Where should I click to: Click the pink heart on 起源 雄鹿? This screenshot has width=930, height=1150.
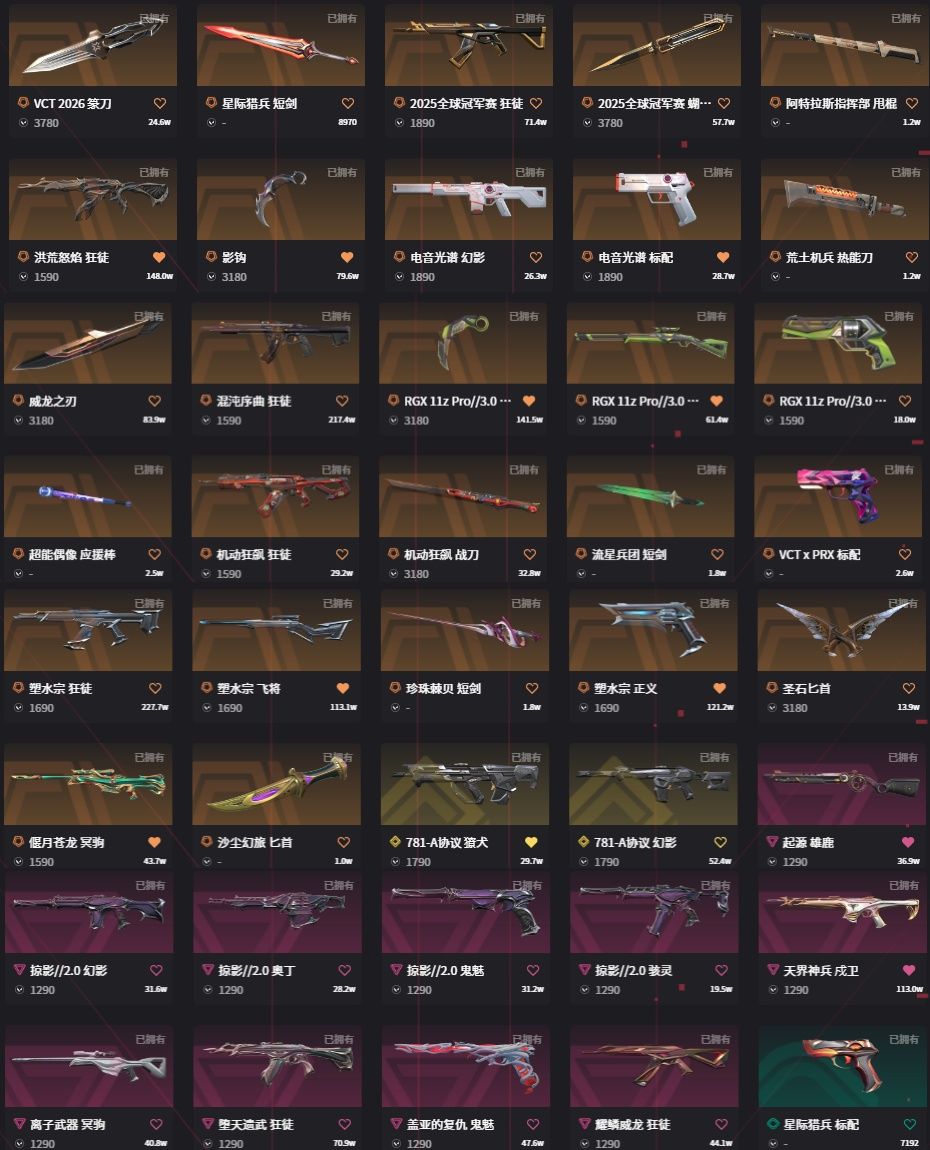(x=909, y=842)
